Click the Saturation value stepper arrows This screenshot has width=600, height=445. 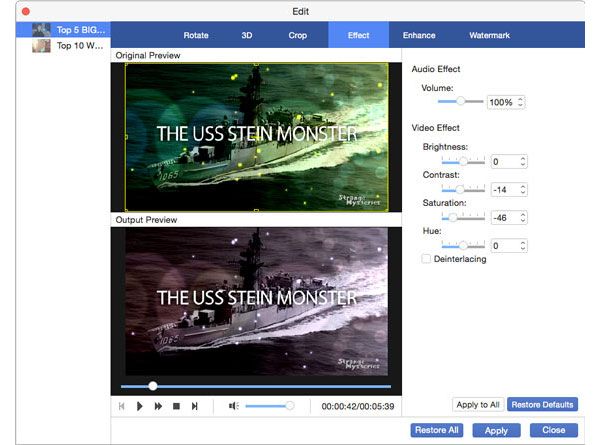click(523, 217)
